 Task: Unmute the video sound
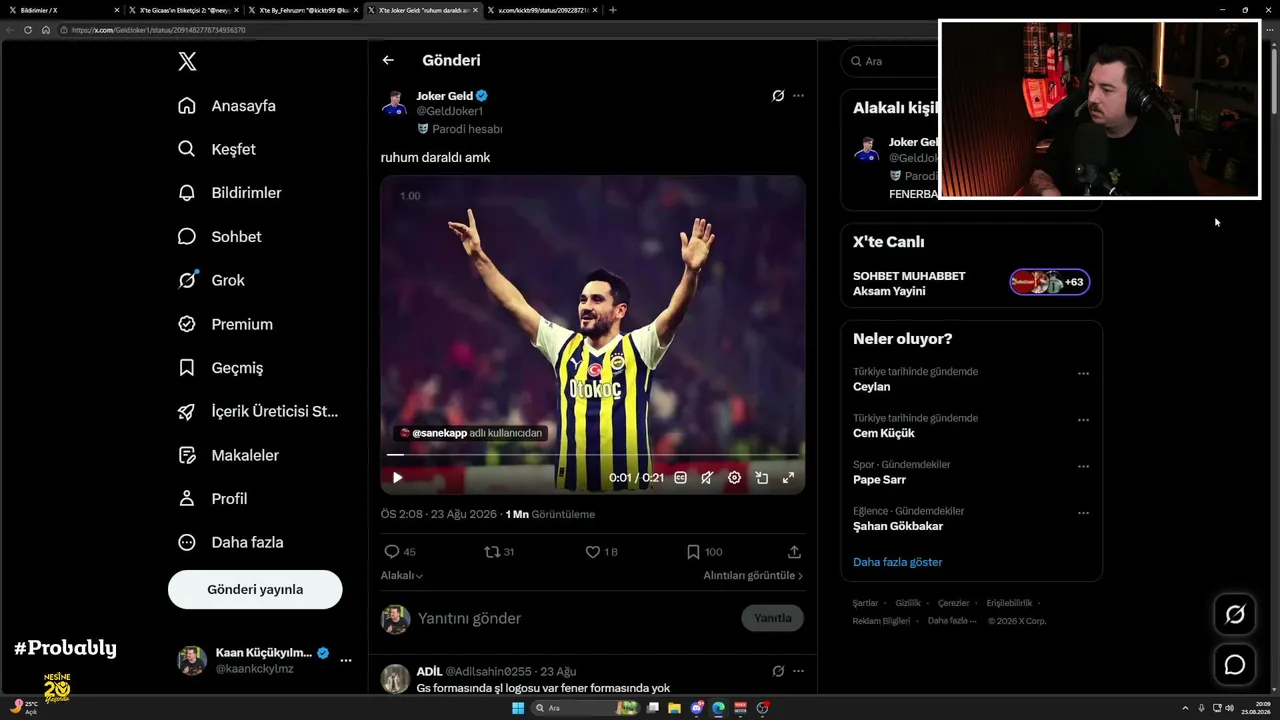(707, 478)
